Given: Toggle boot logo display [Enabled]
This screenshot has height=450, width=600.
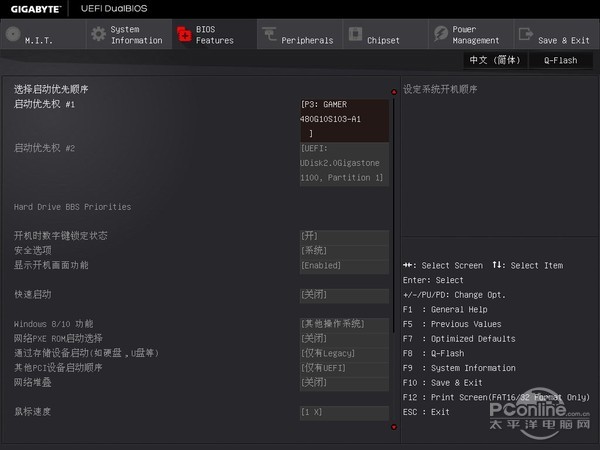Looking at the screenshot, I should tap(344, 266).
